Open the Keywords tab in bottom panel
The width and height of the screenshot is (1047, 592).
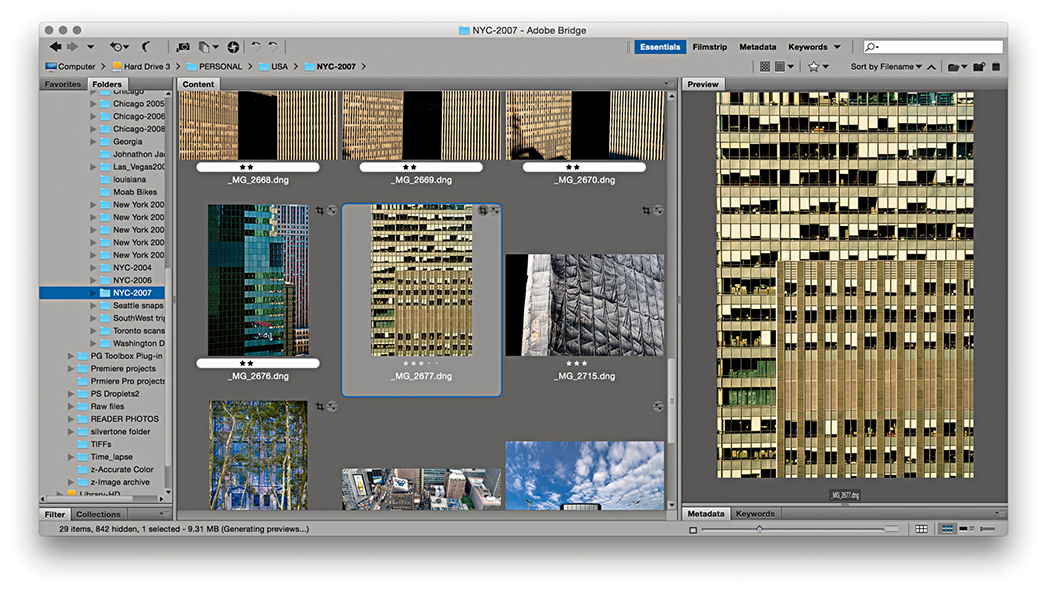pos(755,514)
